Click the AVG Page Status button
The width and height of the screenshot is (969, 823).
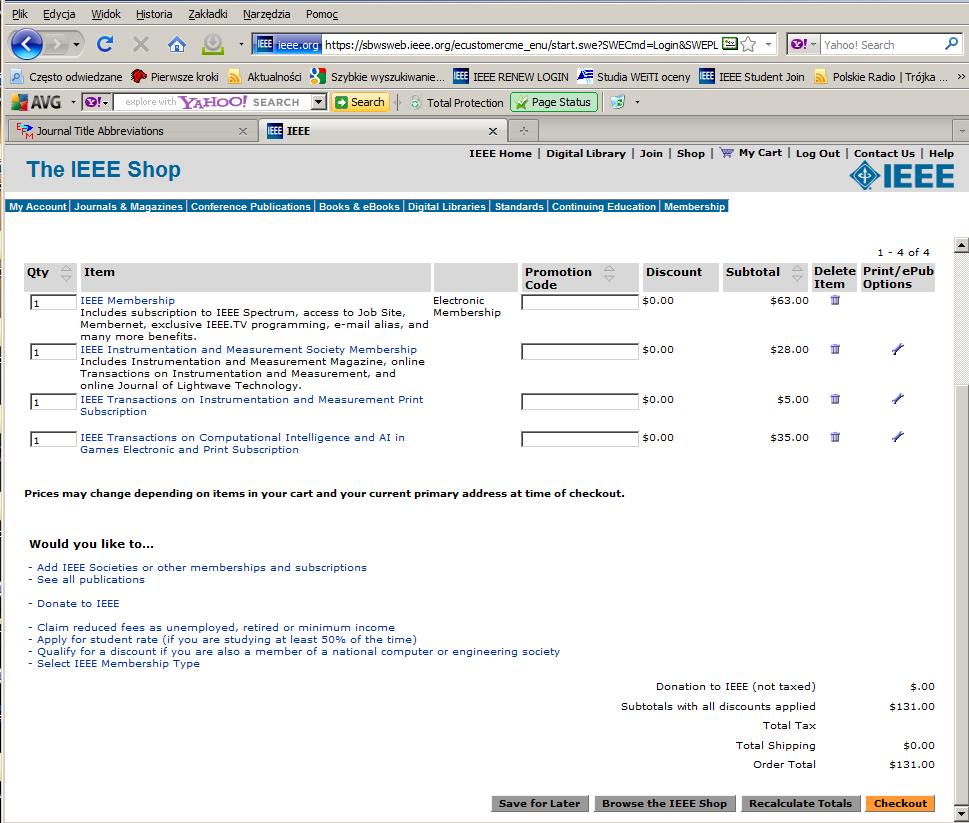(x=554, y=102)
